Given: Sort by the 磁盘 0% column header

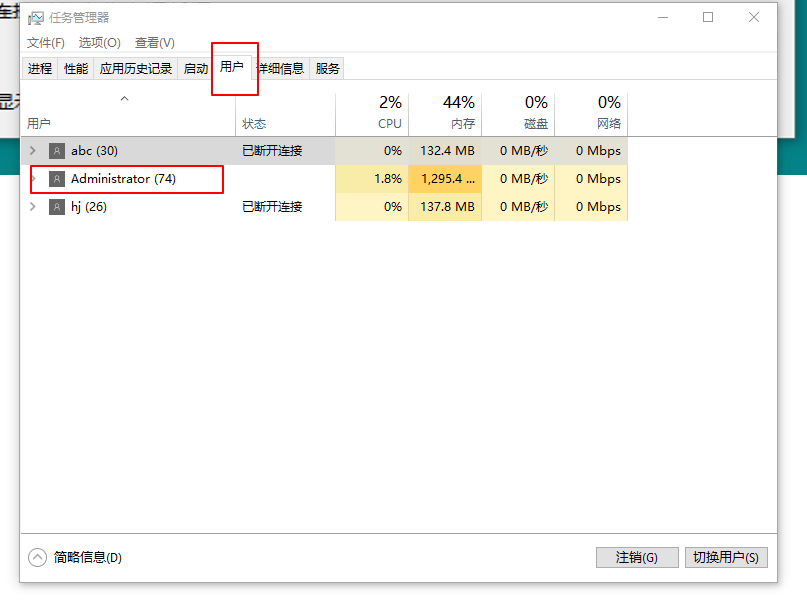Looking at the screenshot, I should (x=518, y=114).
